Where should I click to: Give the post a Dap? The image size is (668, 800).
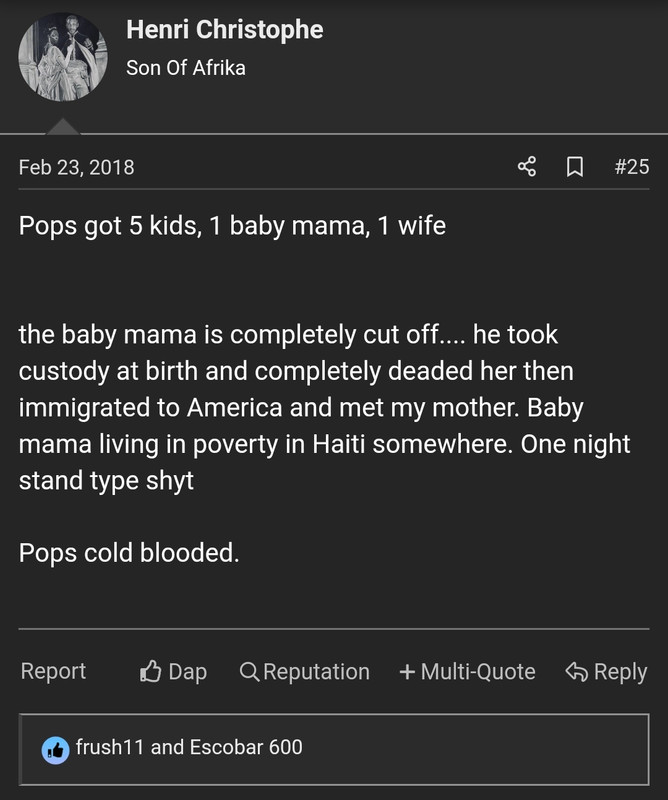(x=187, y=672)
